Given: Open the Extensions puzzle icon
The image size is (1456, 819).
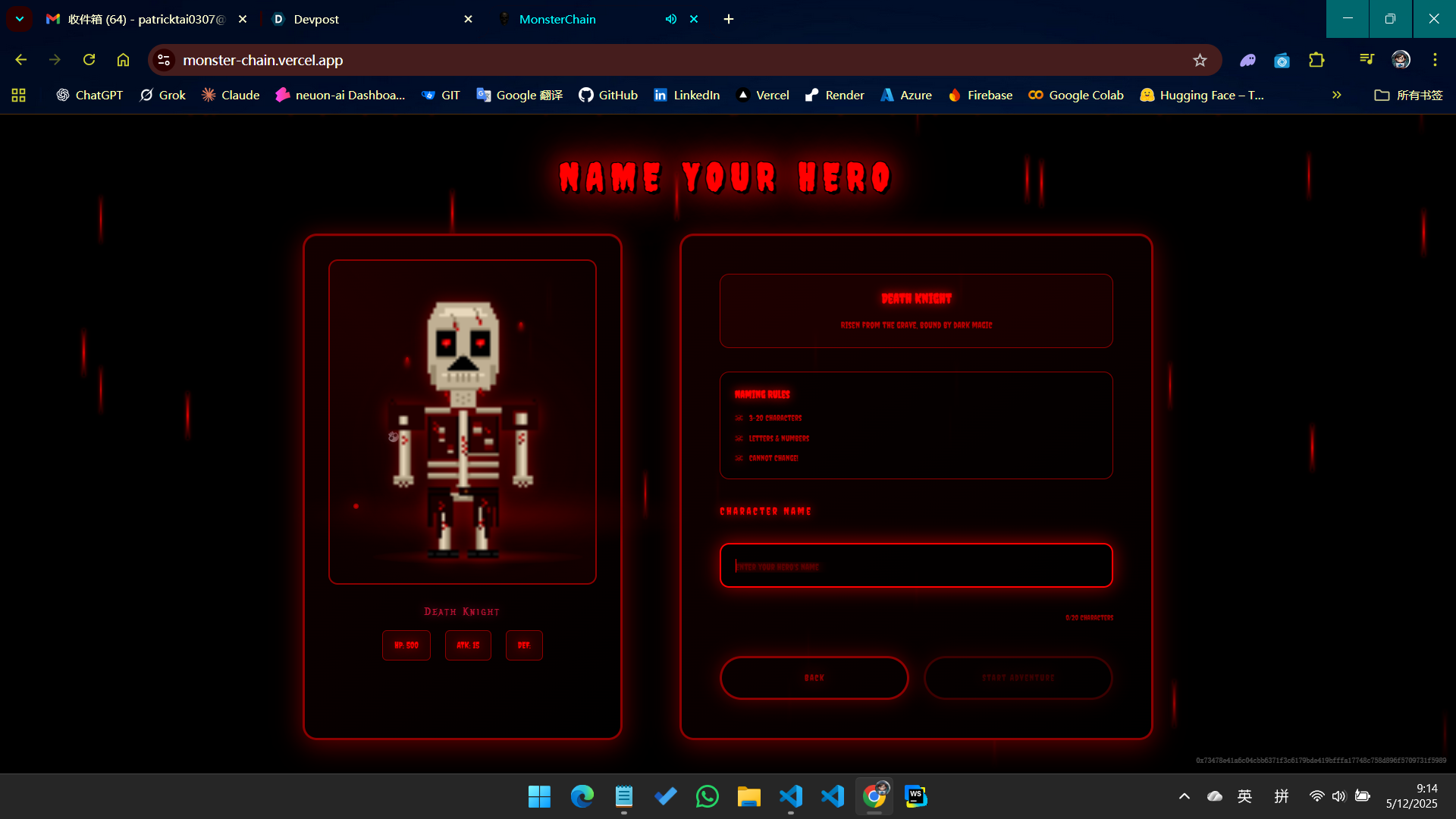Looking at the screenshot, I should click(x=1316, y=60).
